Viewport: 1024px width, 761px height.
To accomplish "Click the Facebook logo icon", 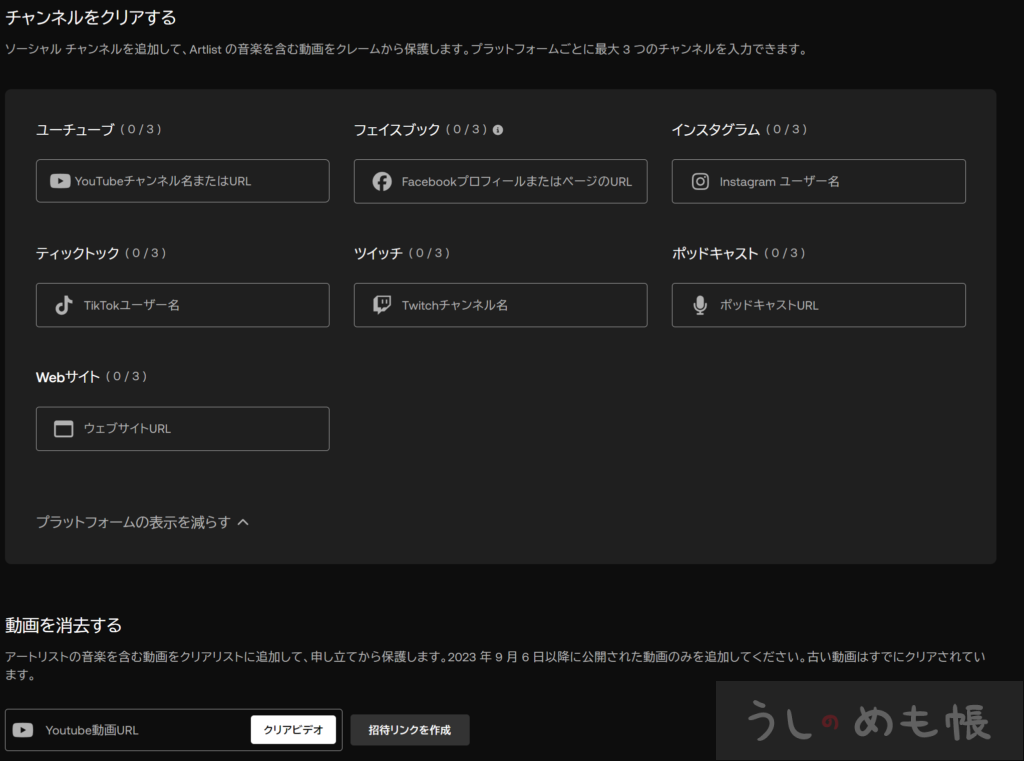I will click(382, 182).
